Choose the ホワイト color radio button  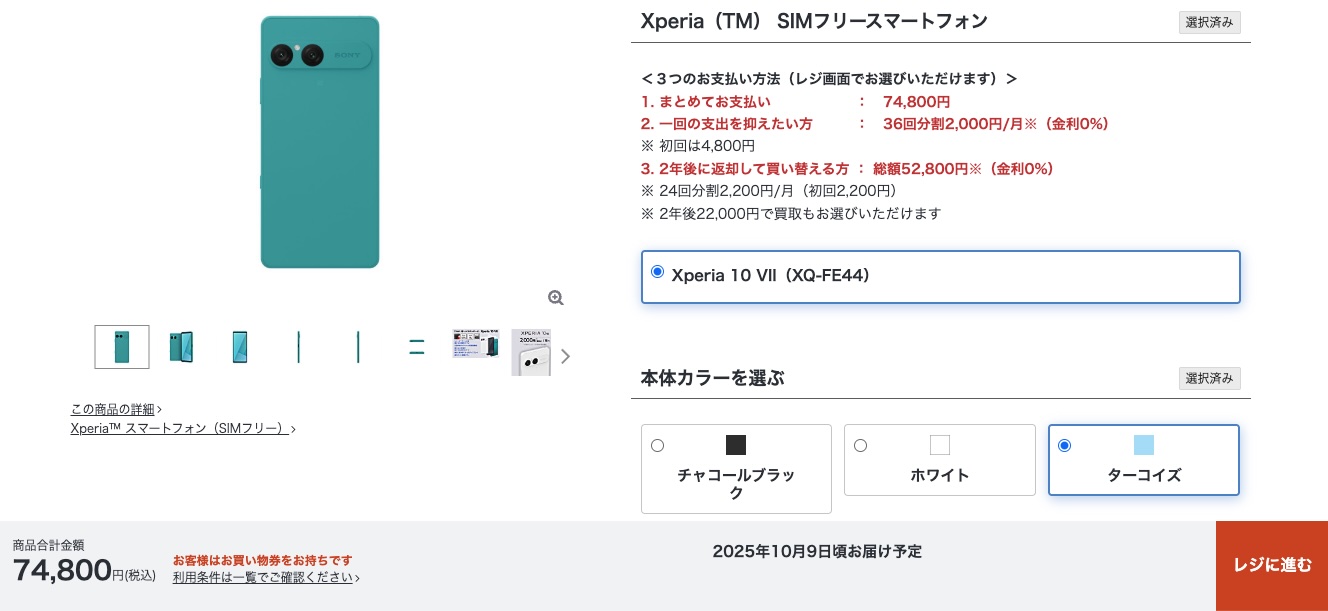pos(860,446)
